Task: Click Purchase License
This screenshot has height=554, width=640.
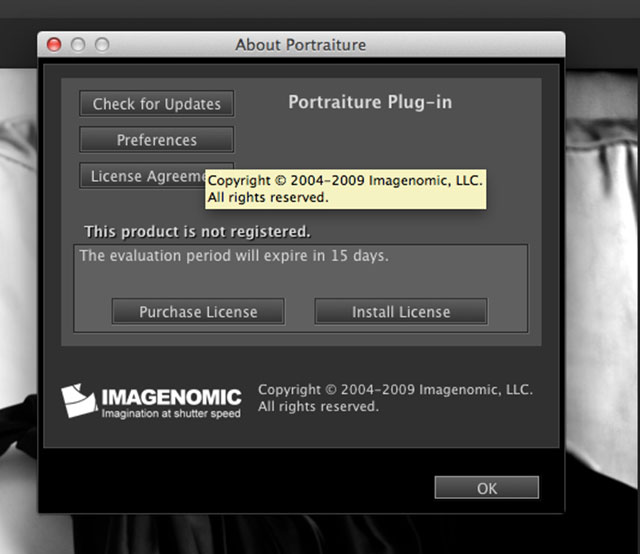Action: coord(198,312)
